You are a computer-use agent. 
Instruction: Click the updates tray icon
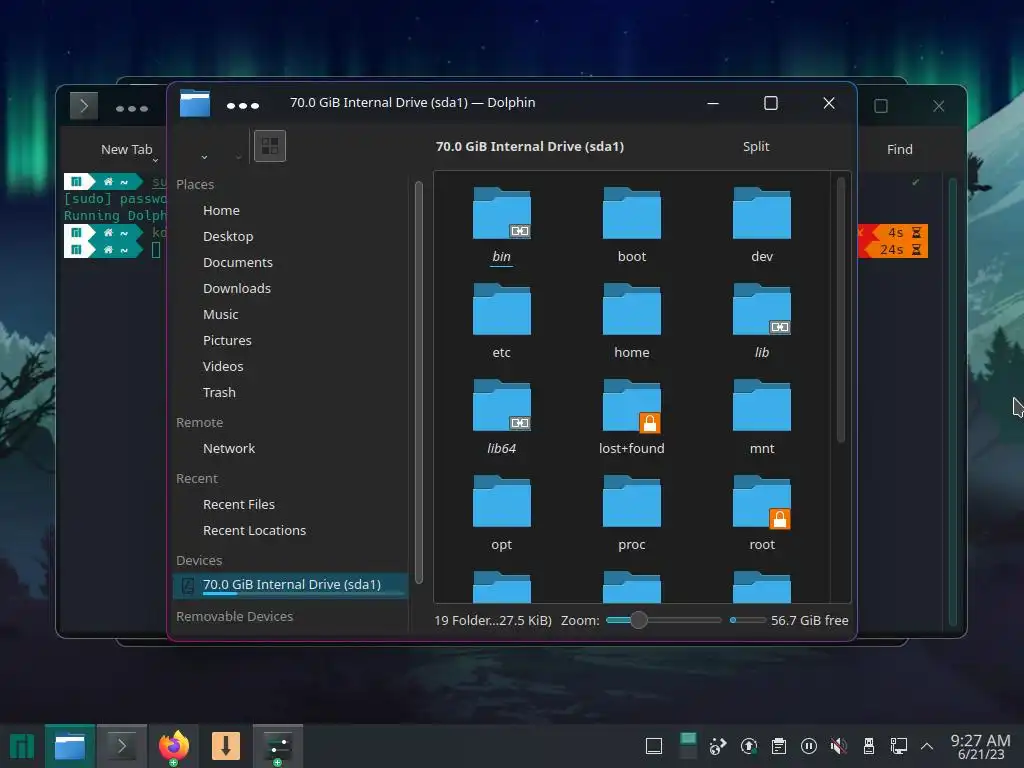point(748,746)
